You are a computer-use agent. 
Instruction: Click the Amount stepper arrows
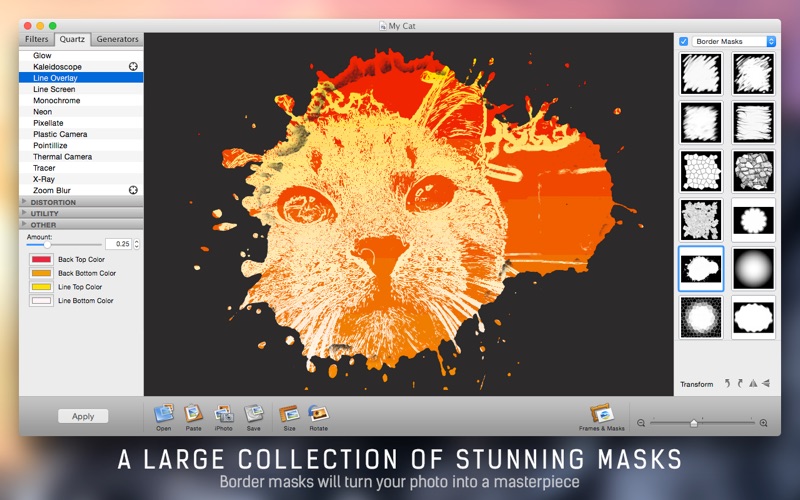click(137, 244)
